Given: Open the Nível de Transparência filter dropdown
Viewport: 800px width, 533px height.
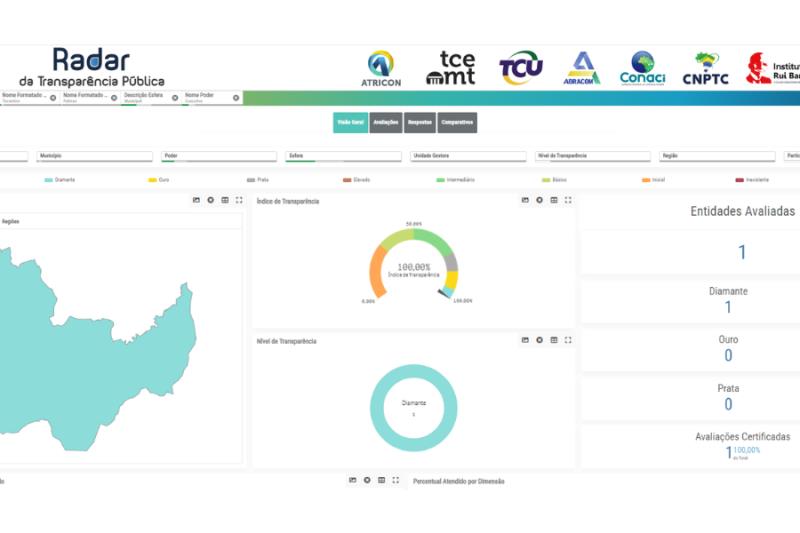Looking at the screenshot, I should coord(592,157).
